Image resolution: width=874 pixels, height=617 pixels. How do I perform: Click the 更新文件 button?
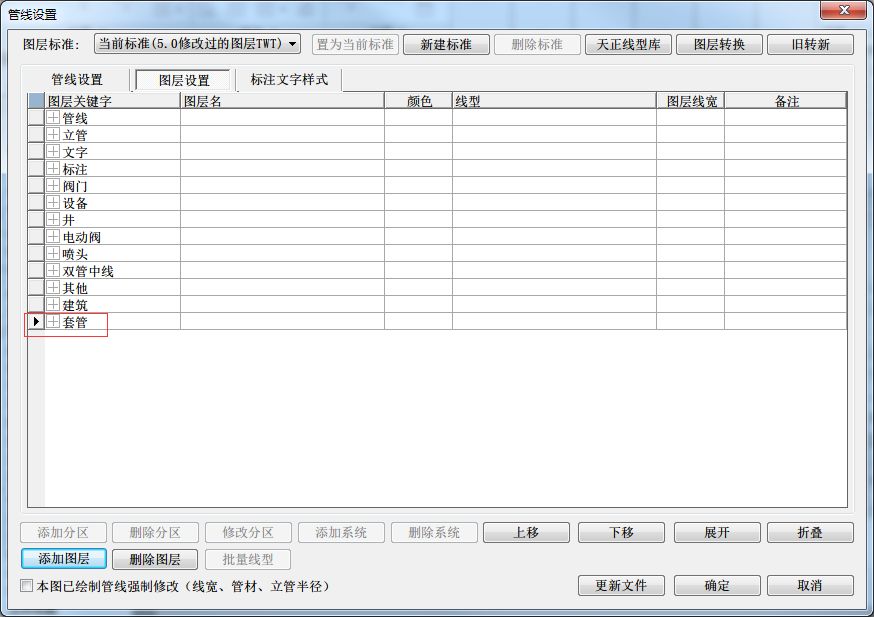coord(621,586)
